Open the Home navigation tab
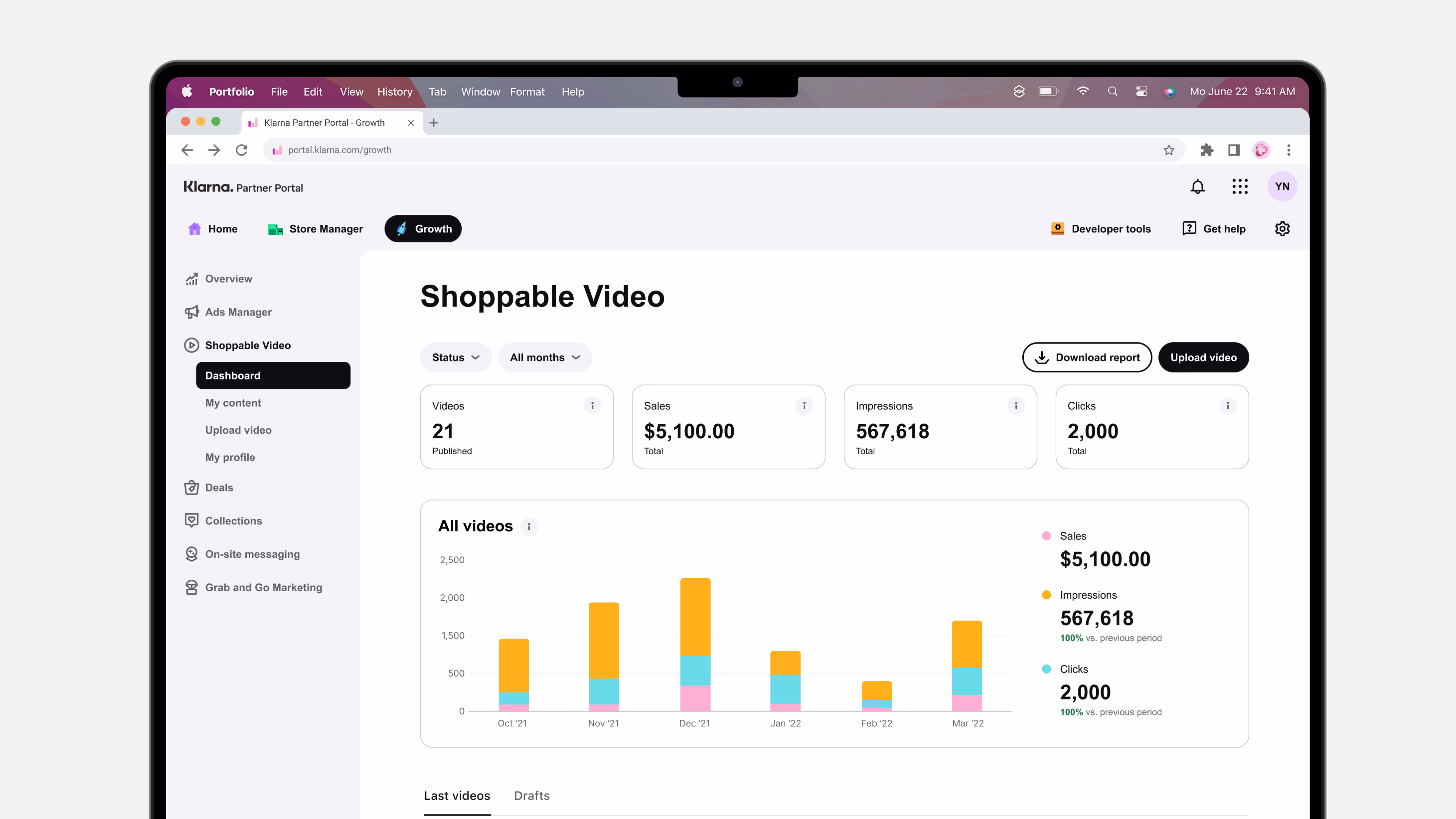This screenshot has width=1456, height=819. pyautogui.click(x=212, y=229)
